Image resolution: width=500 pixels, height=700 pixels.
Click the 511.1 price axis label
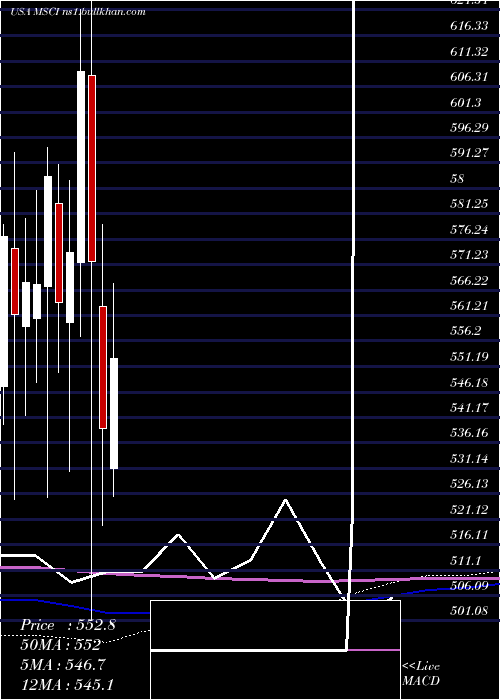[x=466, y=560]
